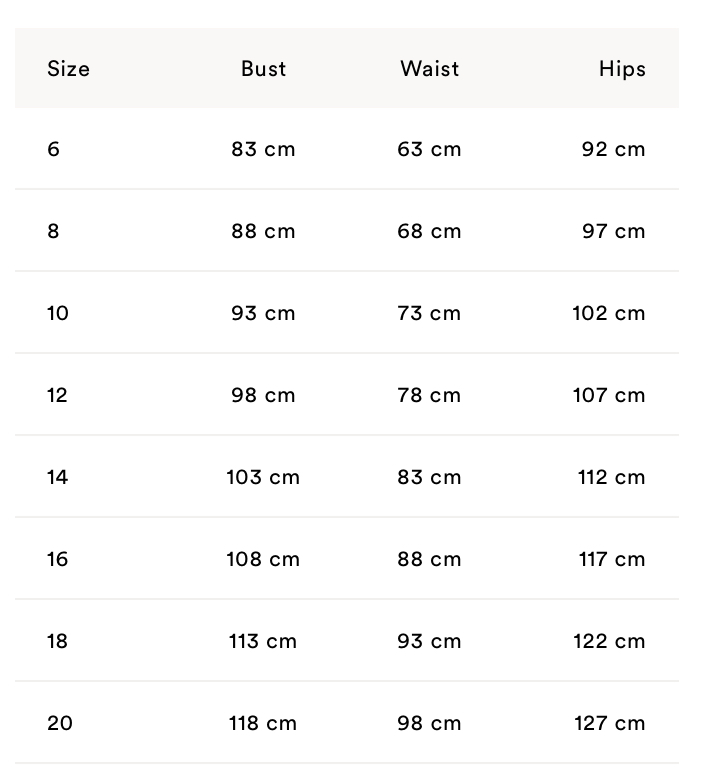The image size is (711, 774).
Task: Select the size 12 row label
Action: point(57,396)
